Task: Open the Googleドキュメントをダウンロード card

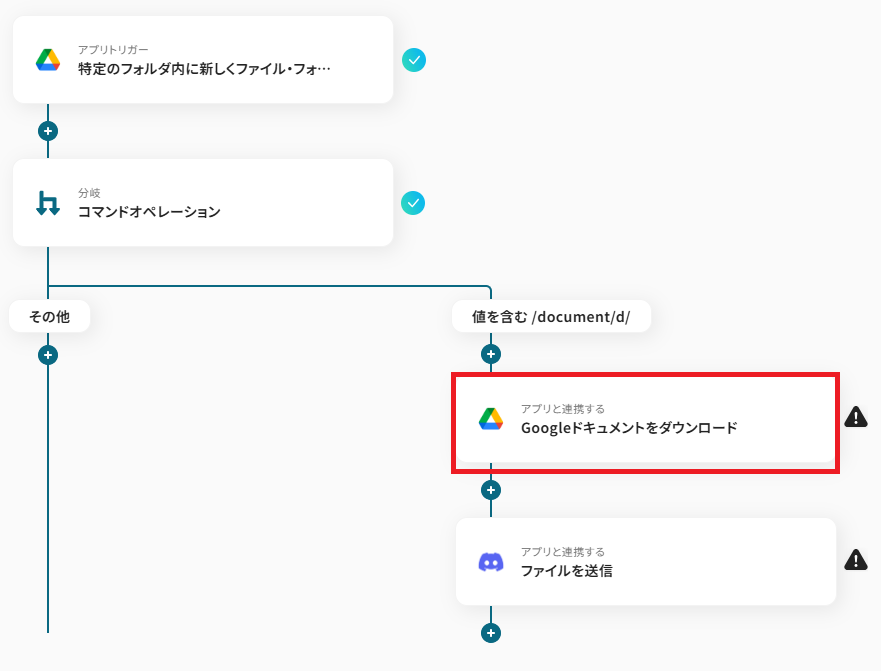Action: pos(644,428)
